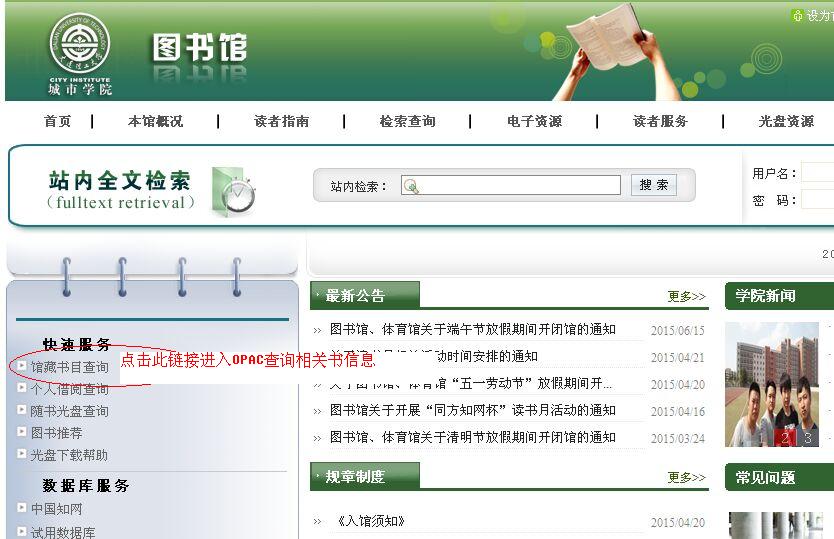Click the arrow icon beside 图书推荐
This screenshot has width=834, height=539.
tap(22, 432)
